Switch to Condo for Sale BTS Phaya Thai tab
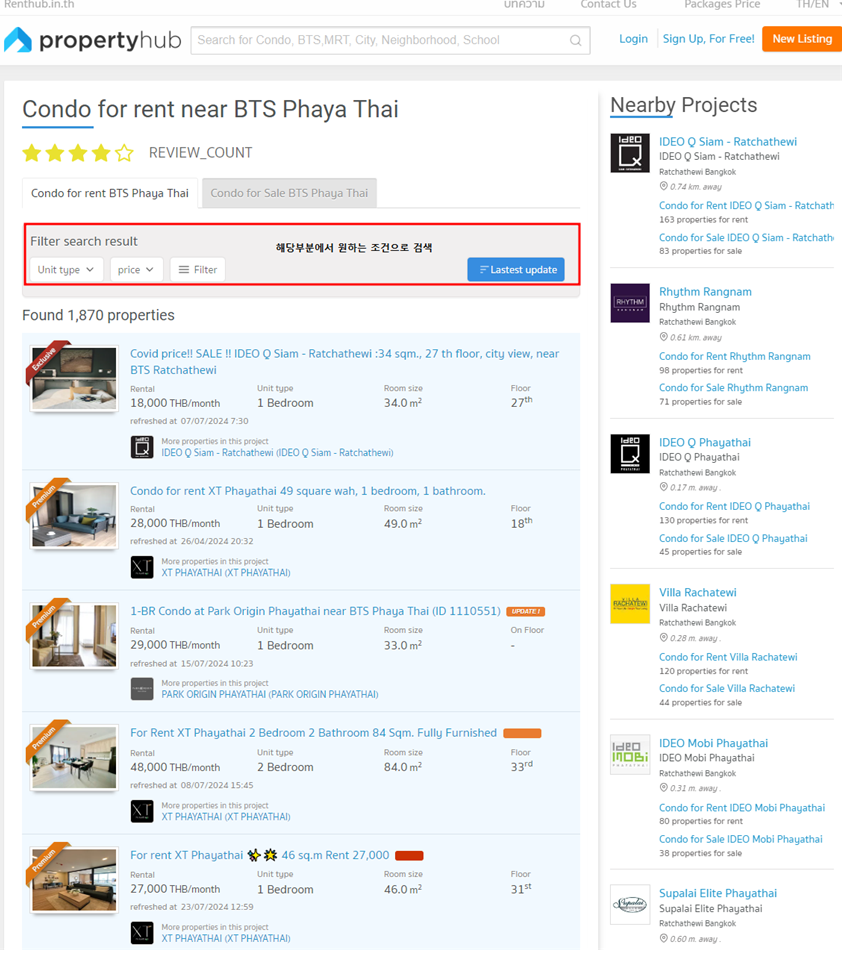Screen dimensions: 843x955 click(x=289, y=193)
